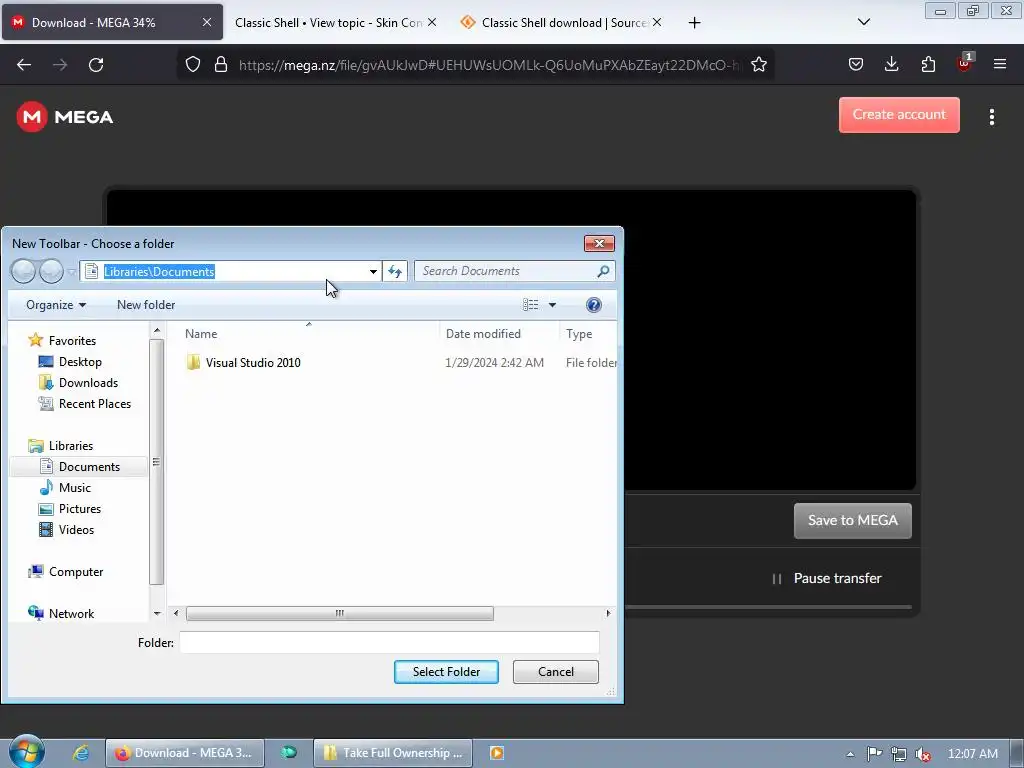1024x768 pixels.
Task: Open Firefox downloads panel
Action: click(891, 64)
